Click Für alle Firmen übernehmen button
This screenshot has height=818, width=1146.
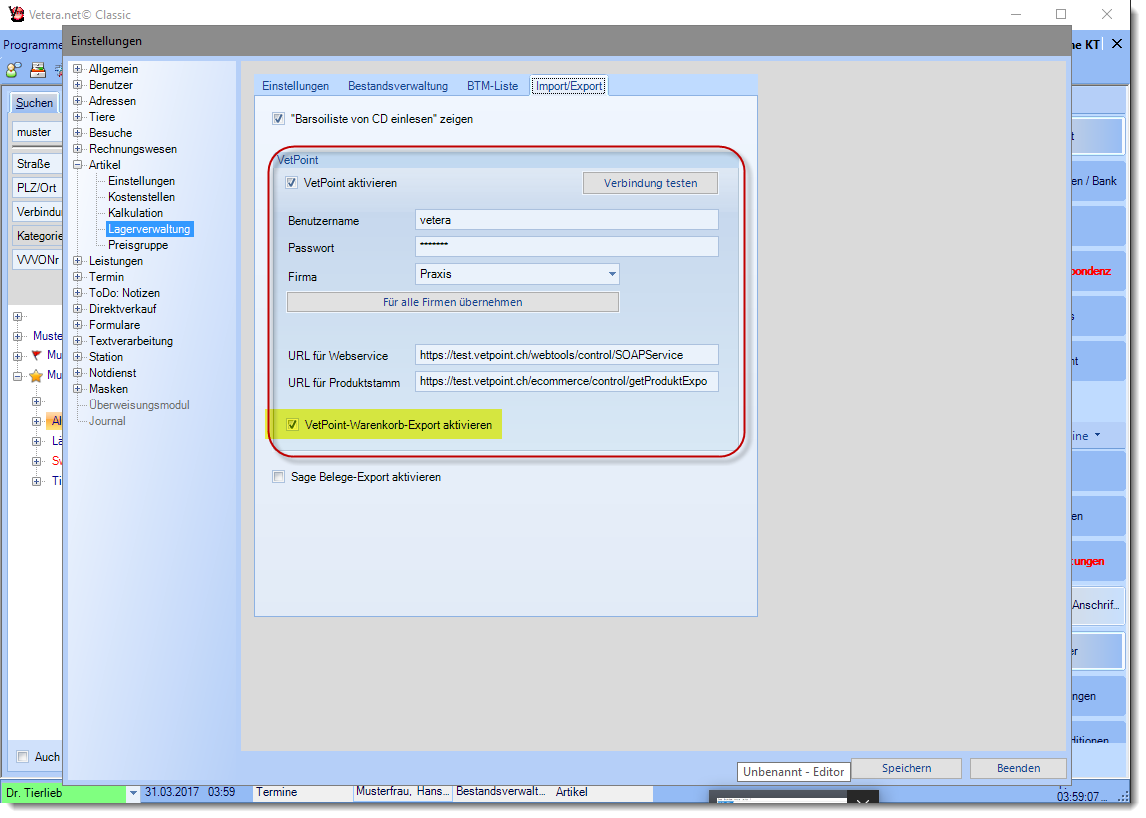(452, 302)
